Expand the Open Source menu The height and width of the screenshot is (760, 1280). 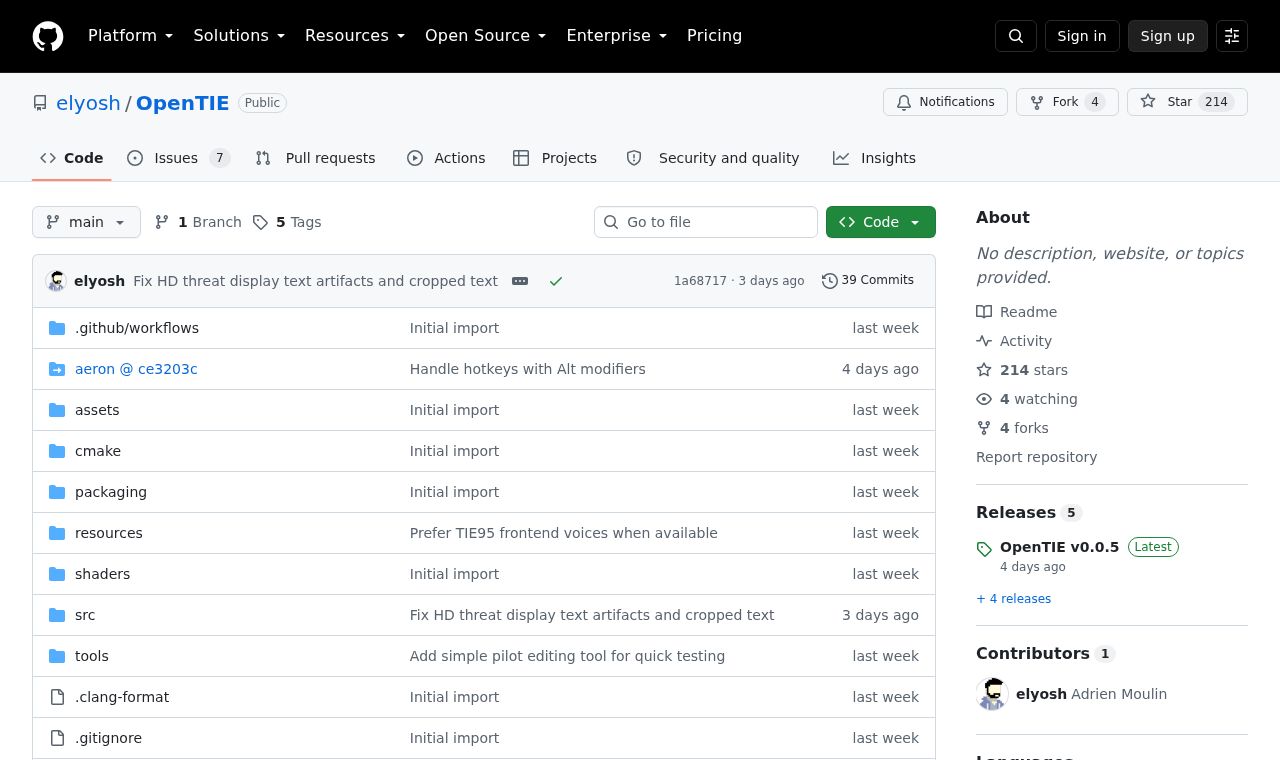[x=486, y=36]
